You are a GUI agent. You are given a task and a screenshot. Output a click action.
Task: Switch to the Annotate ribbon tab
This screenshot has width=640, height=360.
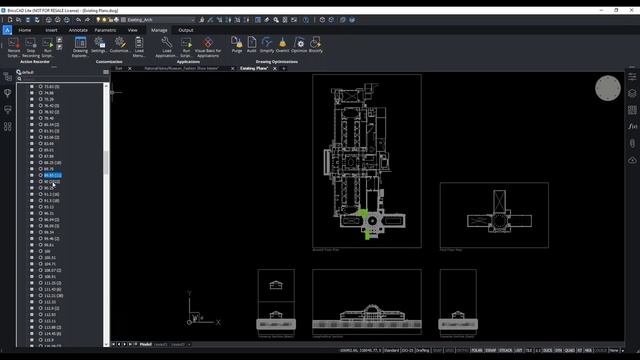coord(78,30)
